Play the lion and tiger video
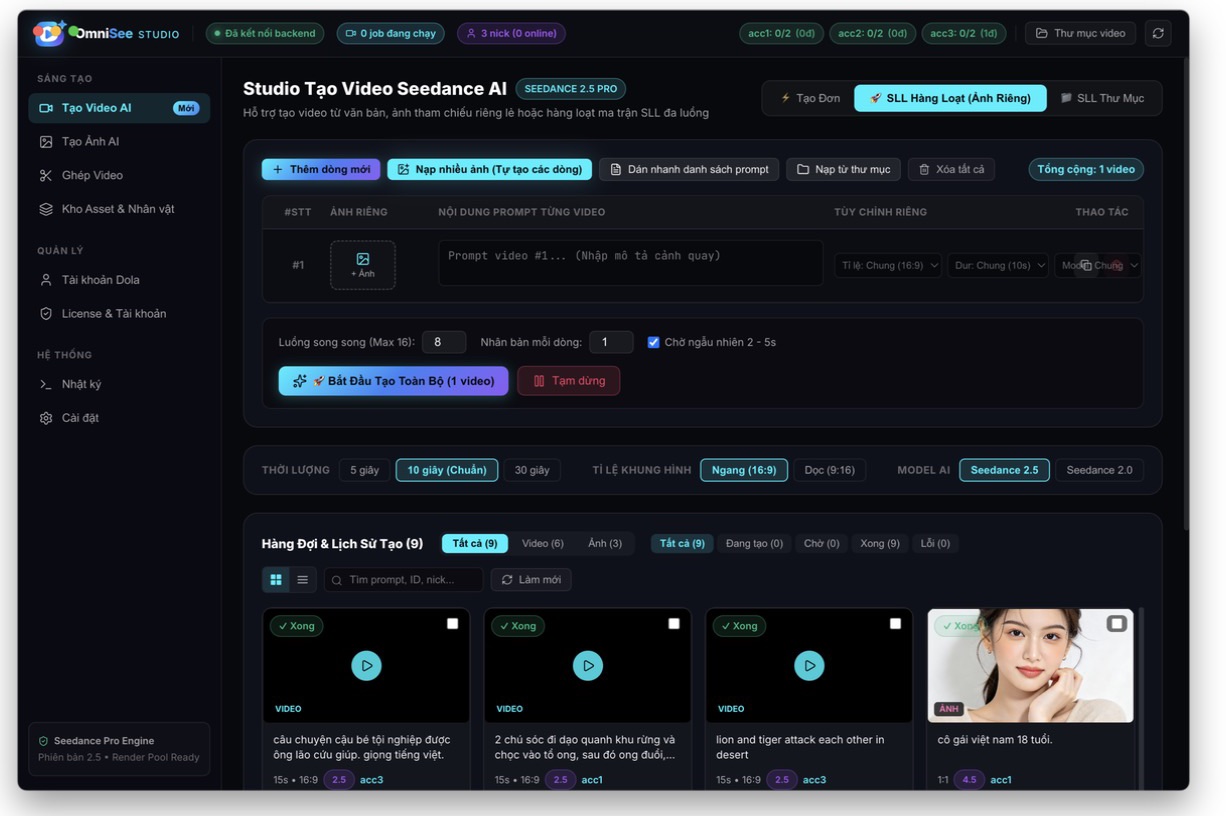Viewport: 1226px width, 816px height. pos(809,665)
